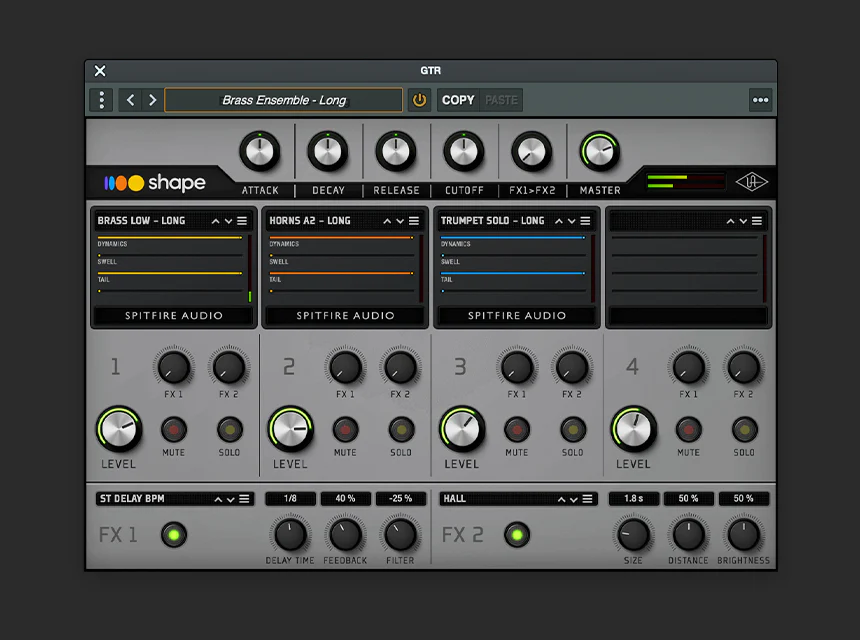Select next sound for Trumpet Solo - Long
The image size is (860, 640).
[572, 221]
